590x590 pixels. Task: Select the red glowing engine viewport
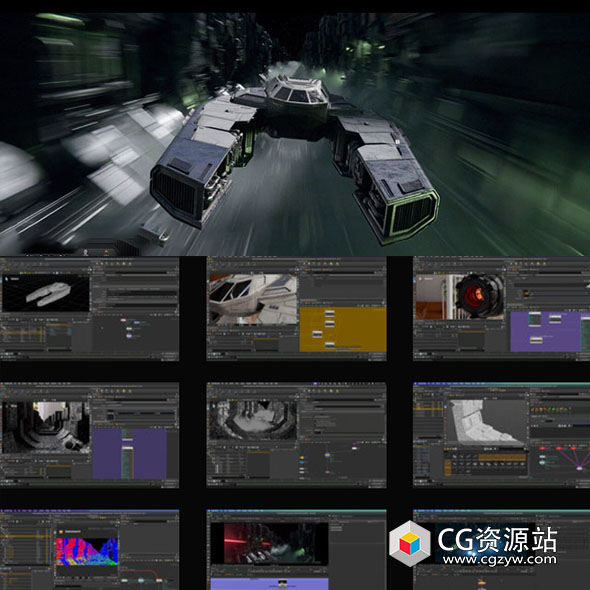coord(460,297)
